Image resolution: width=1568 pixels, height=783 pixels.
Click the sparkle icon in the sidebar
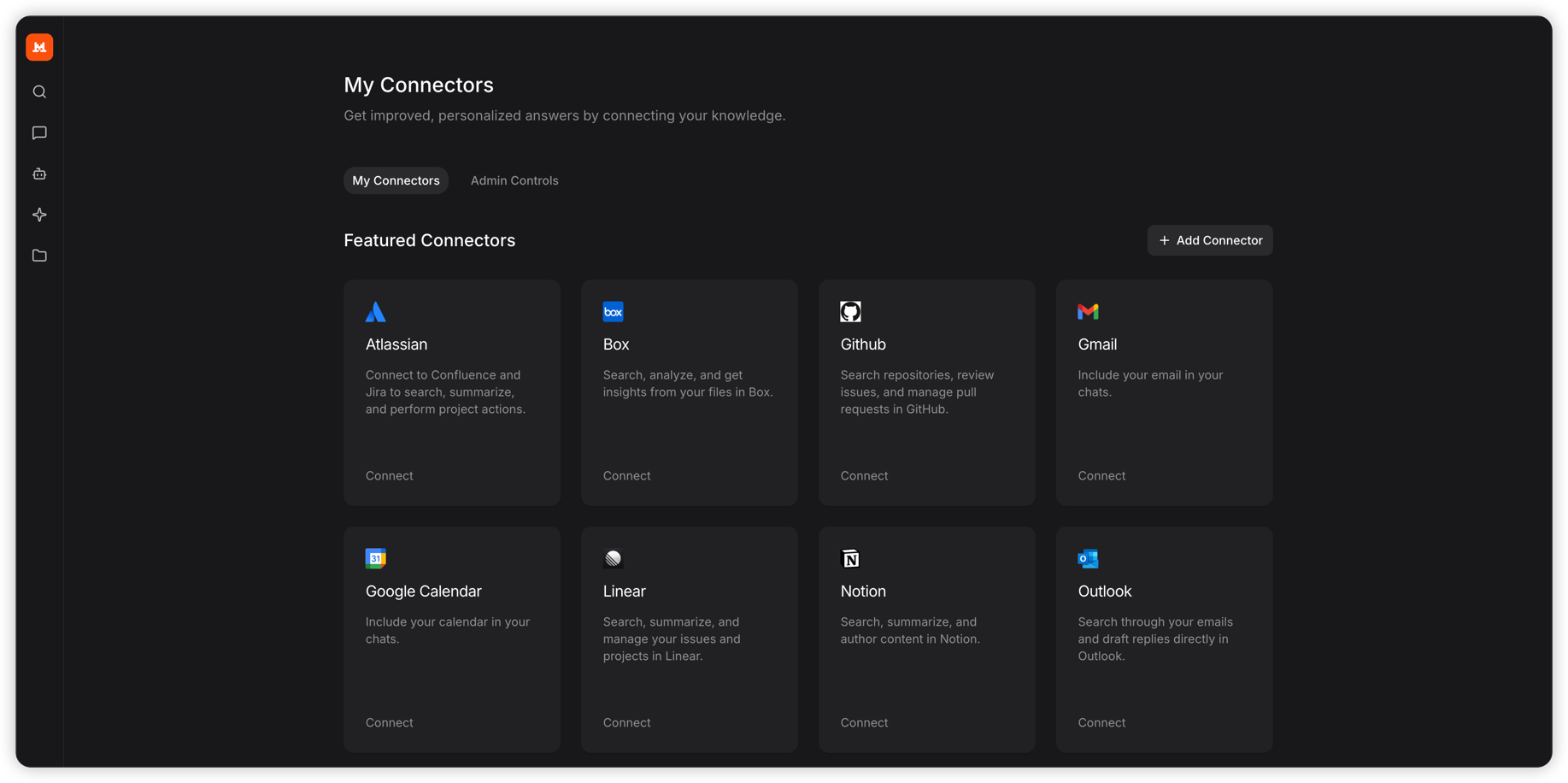[38, 215]
